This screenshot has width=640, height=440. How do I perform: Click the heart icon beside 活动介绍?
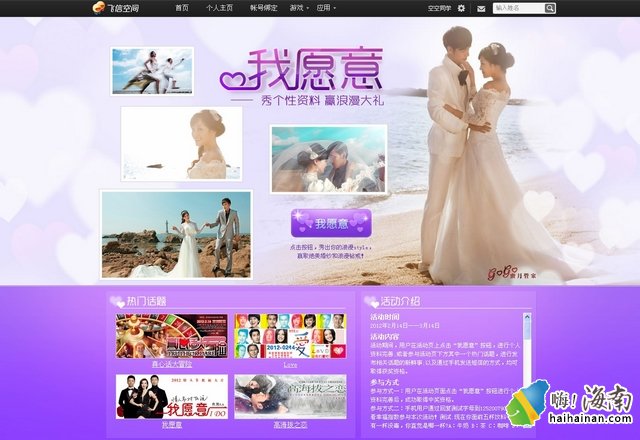(371, 302)
